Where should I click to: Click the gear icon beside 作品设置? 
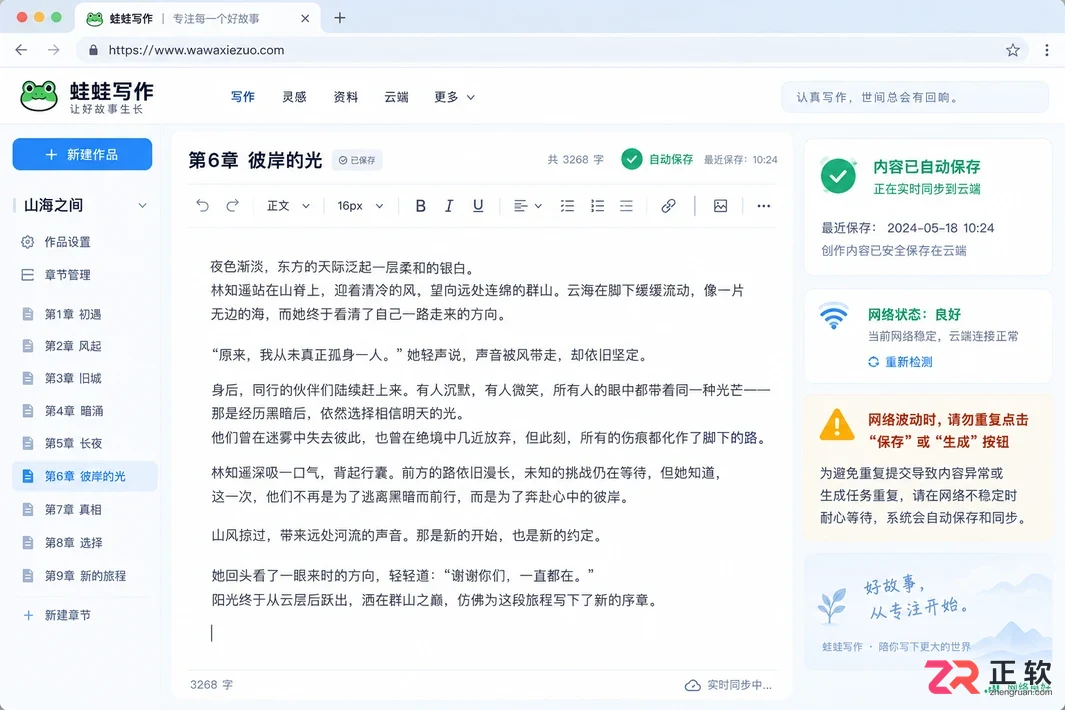click(x=28, y=242)
